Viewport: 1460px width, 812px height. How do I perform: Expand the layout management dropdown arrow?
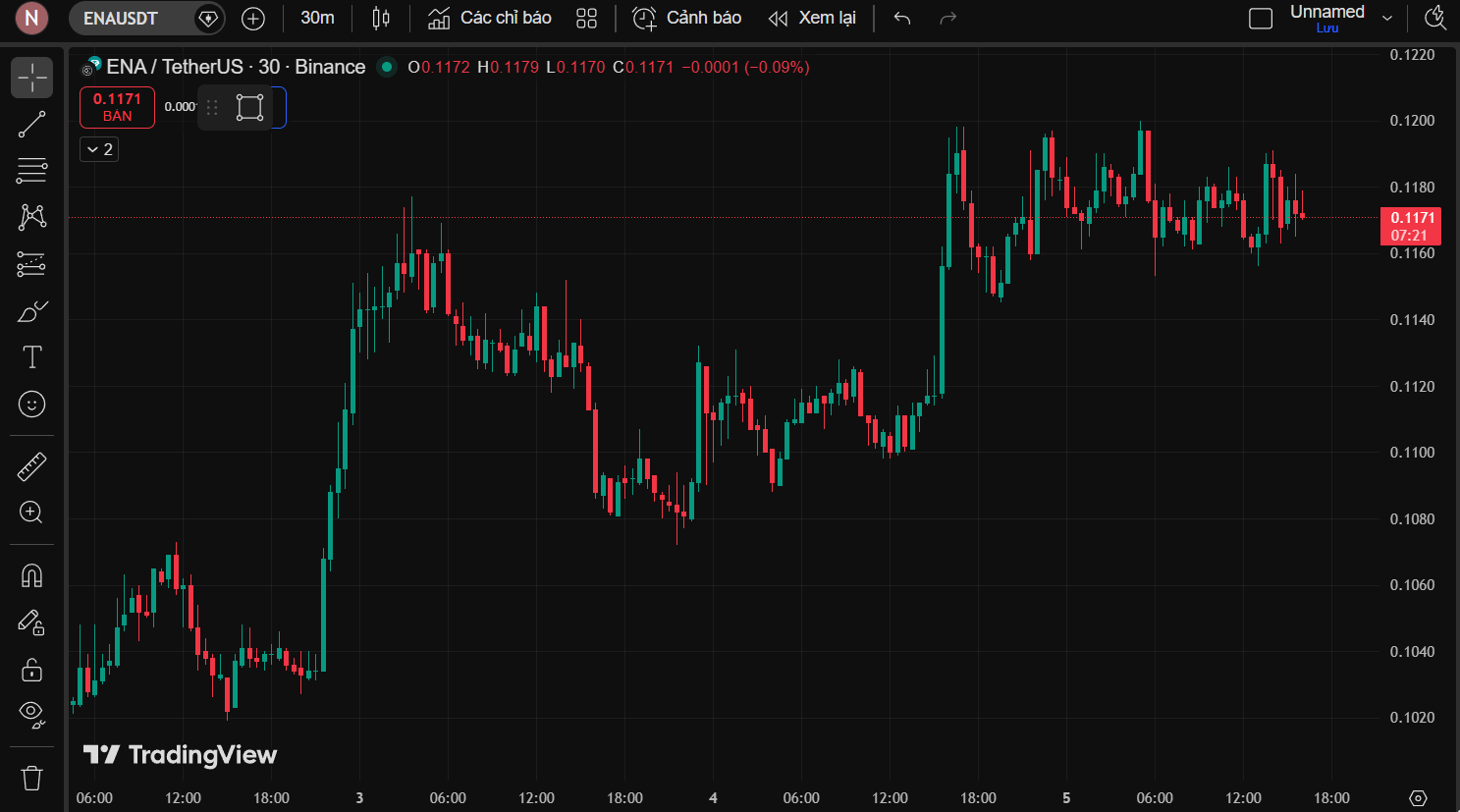pos(1387,19)
